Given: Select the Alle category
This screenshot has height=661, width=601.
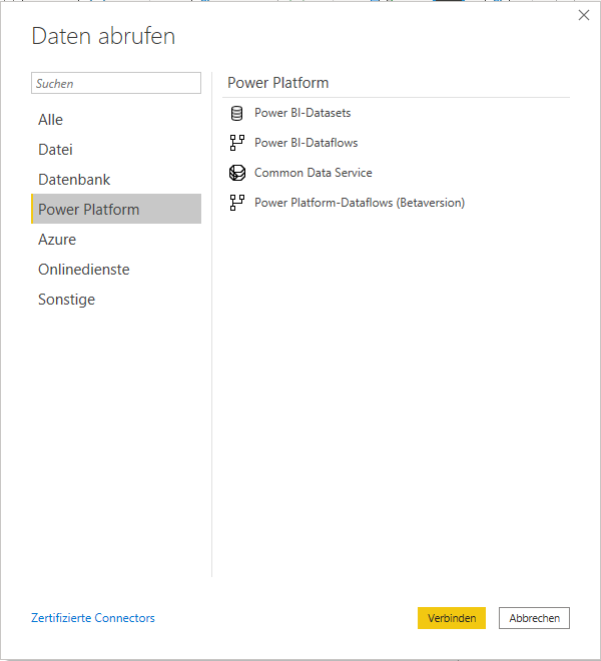Looking at the screenshot, I should 116,120.
